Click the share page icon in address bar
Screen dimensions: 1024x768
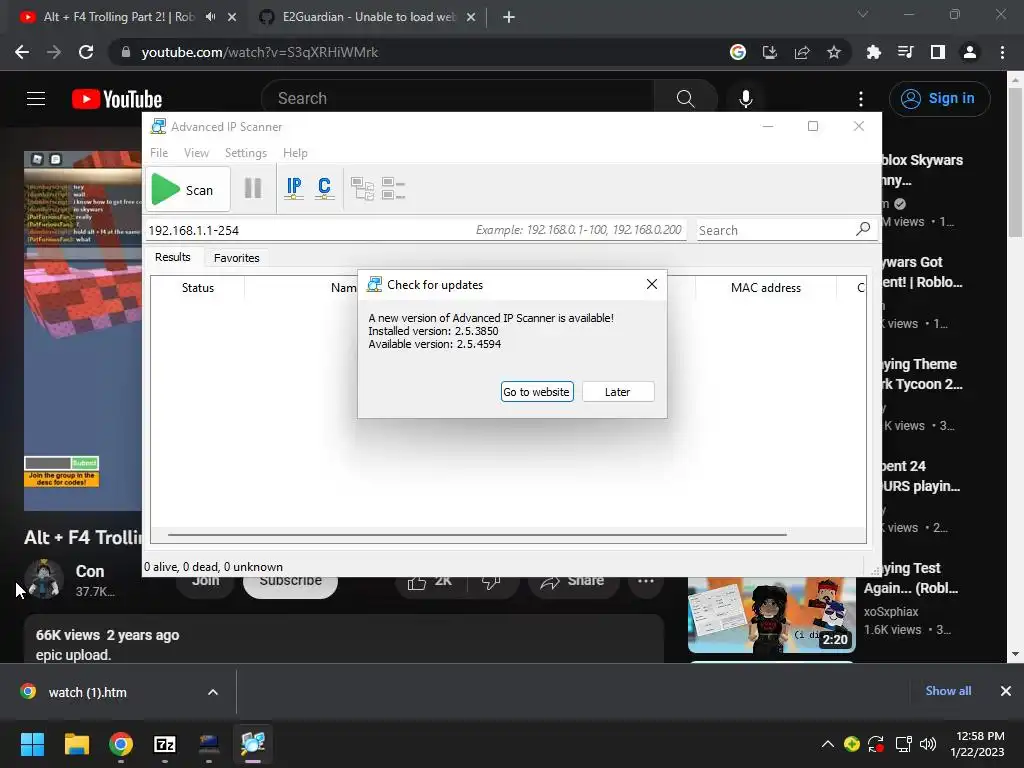pyautogui.click(x=802, y=52)
